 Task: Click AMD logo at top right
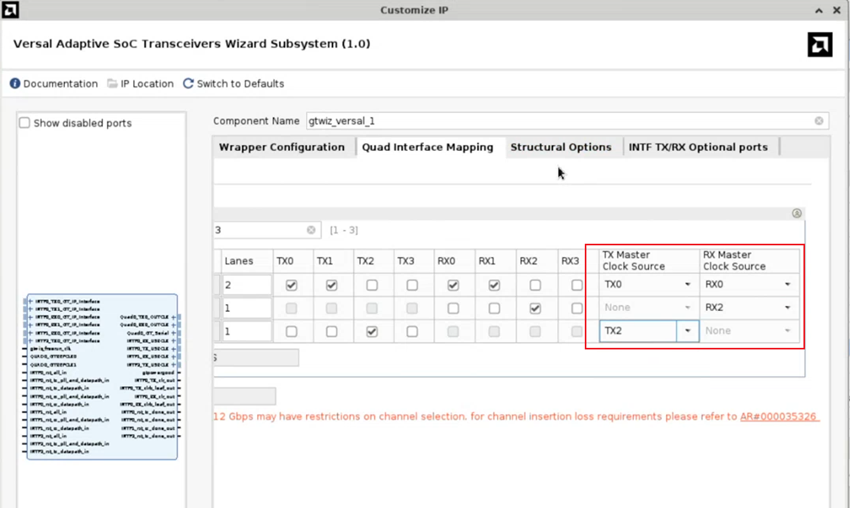coord(820,44)
